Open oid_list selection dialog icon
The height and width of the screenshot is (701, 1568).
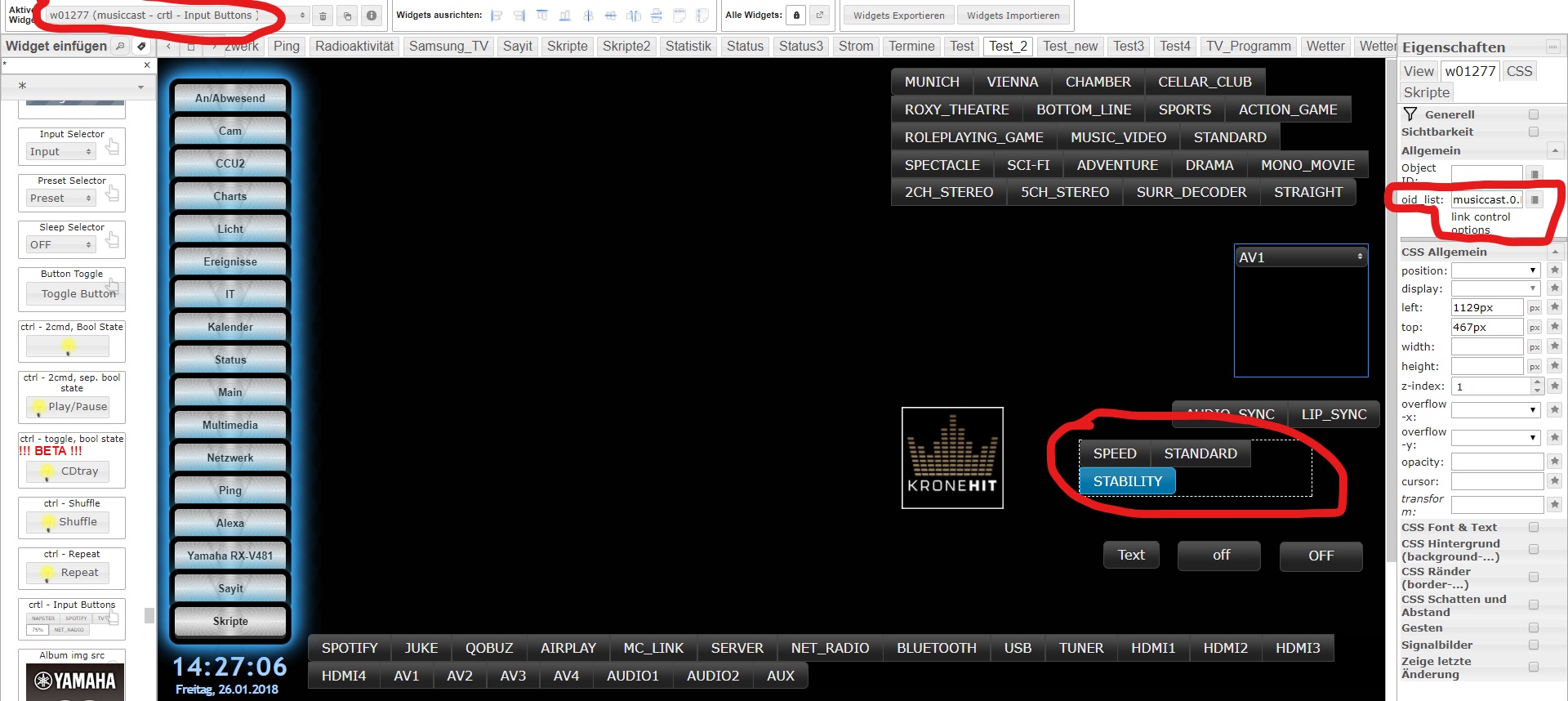pyautogui.click(x=1535, y=199)
